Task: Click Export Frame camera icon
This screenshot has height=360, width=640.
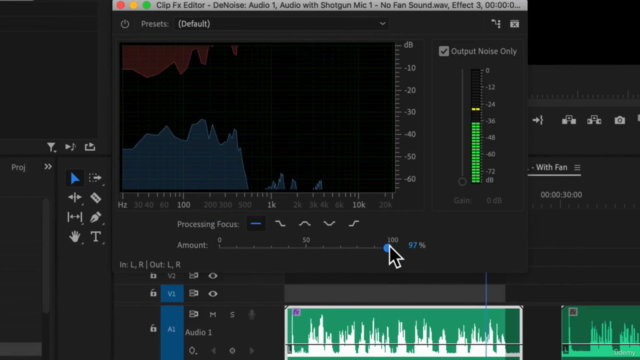Action: (620, 120)
